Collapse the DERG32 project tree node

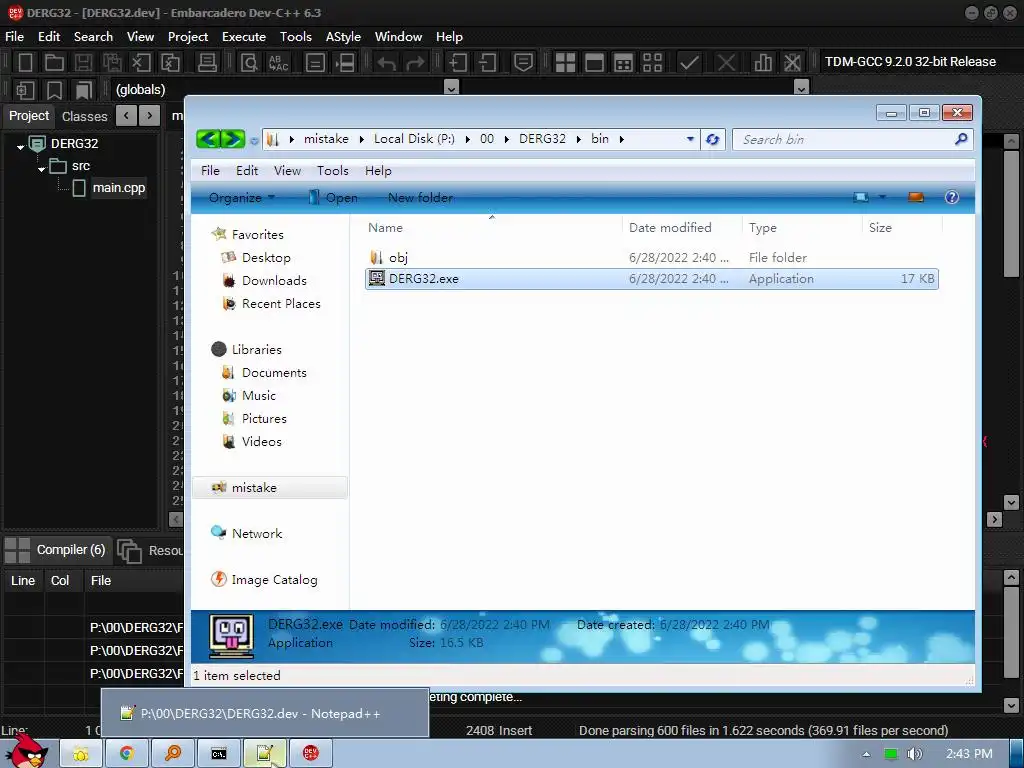tap(20, 147)
